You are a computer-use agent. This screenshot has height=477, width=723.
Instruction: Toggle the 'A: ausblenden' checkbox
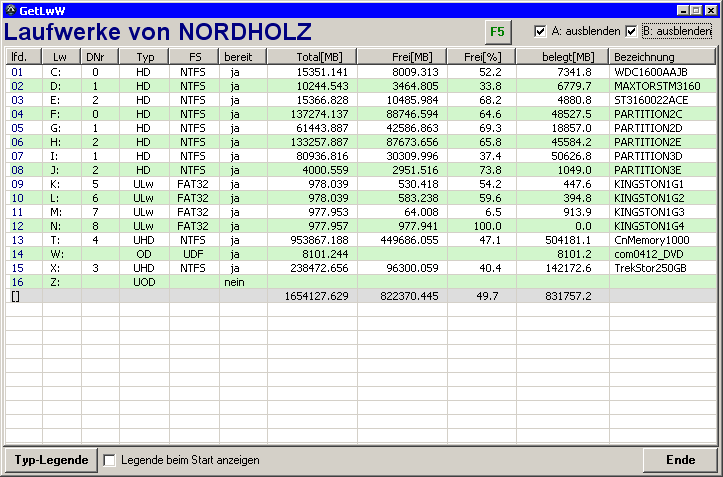click(541, 31)
